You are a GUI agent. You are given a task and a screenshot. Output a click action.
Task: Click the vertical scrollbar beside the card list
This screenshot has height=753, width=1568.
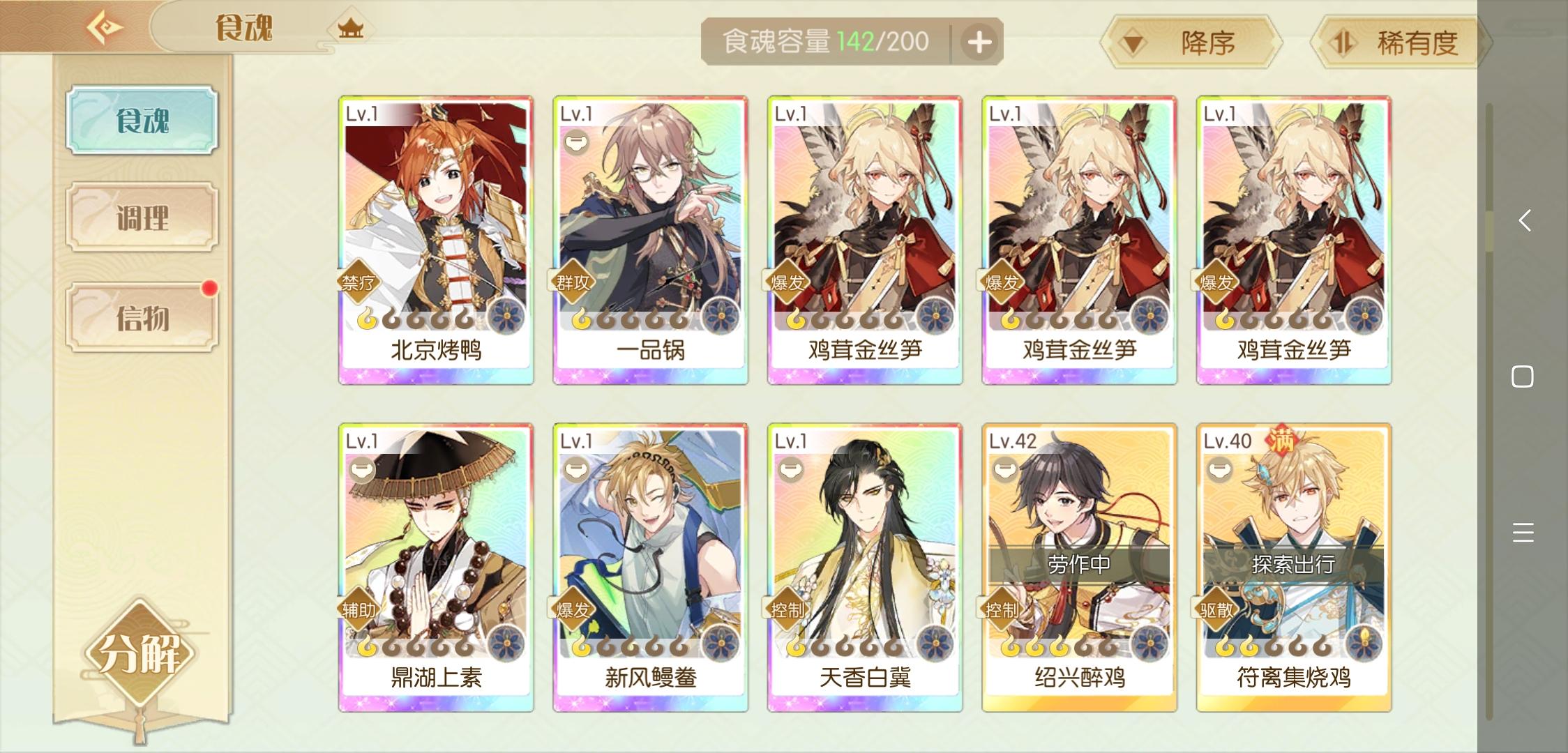click(1489, 411)
